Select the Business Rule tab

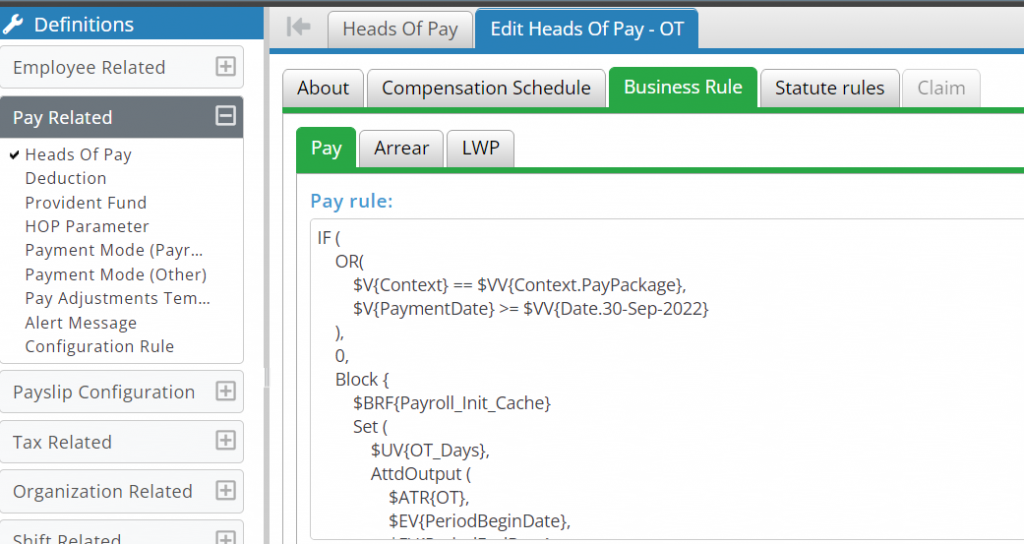tap(682, 88)
